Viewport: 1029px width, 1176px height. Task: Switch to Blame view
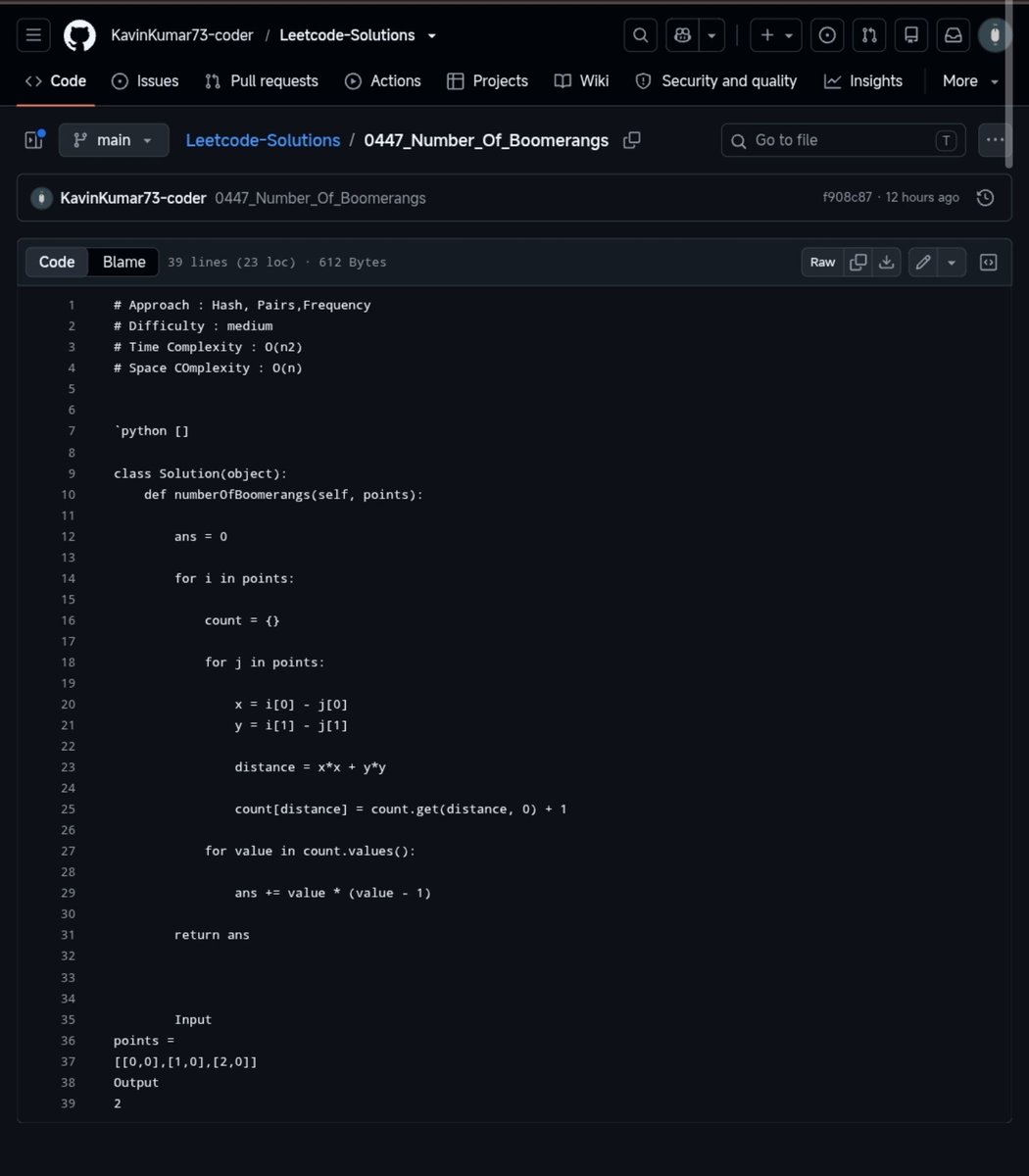pyautogui.click(x=124, y=262)
